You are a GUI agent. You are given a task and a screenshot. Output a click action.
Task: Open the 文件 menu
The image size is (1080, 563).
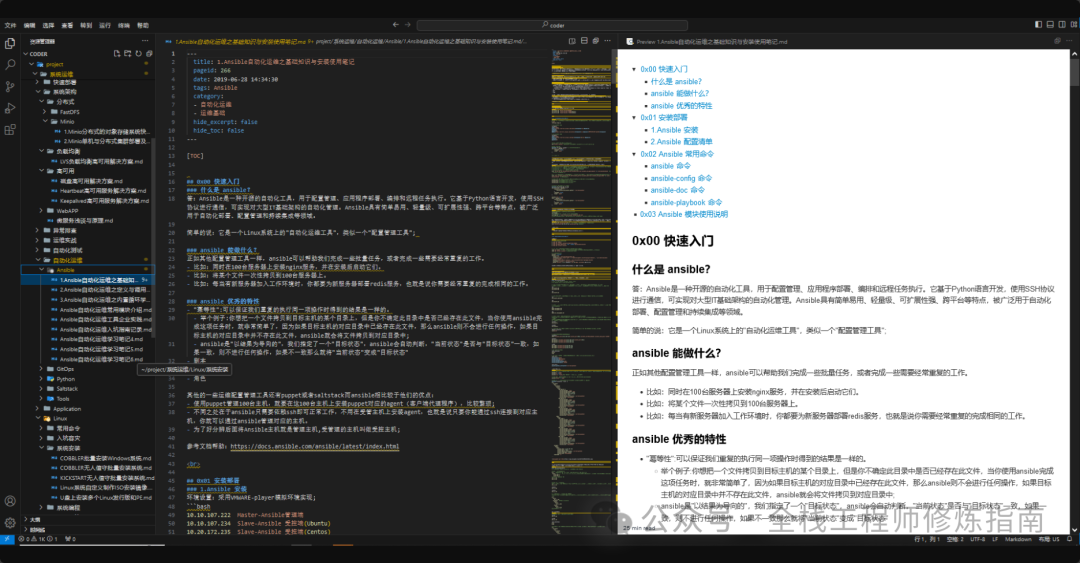click(10, 25)
